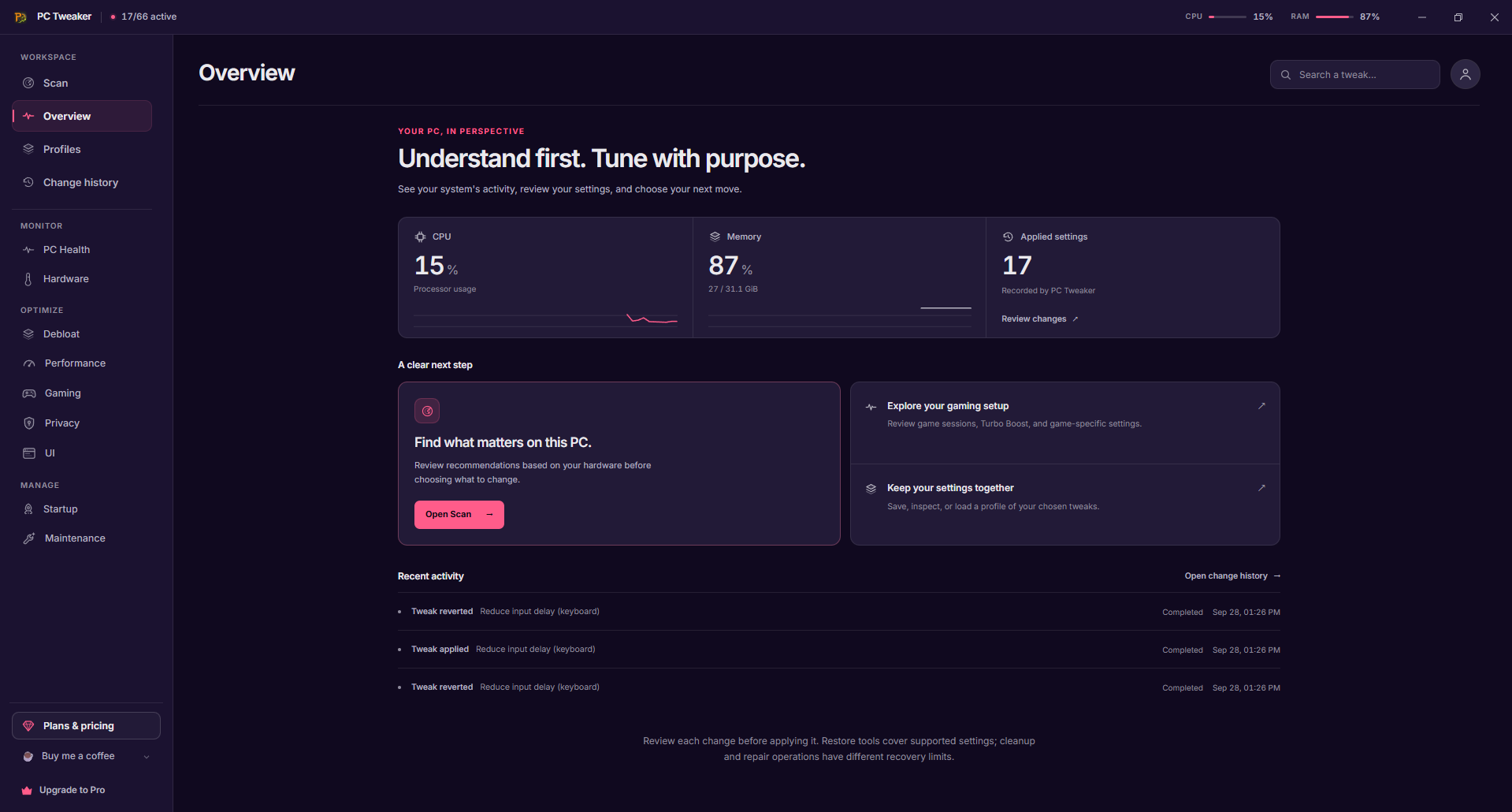Open Change history in sidebar
The height and width of the screenshot is (812, 1512).
82,182
